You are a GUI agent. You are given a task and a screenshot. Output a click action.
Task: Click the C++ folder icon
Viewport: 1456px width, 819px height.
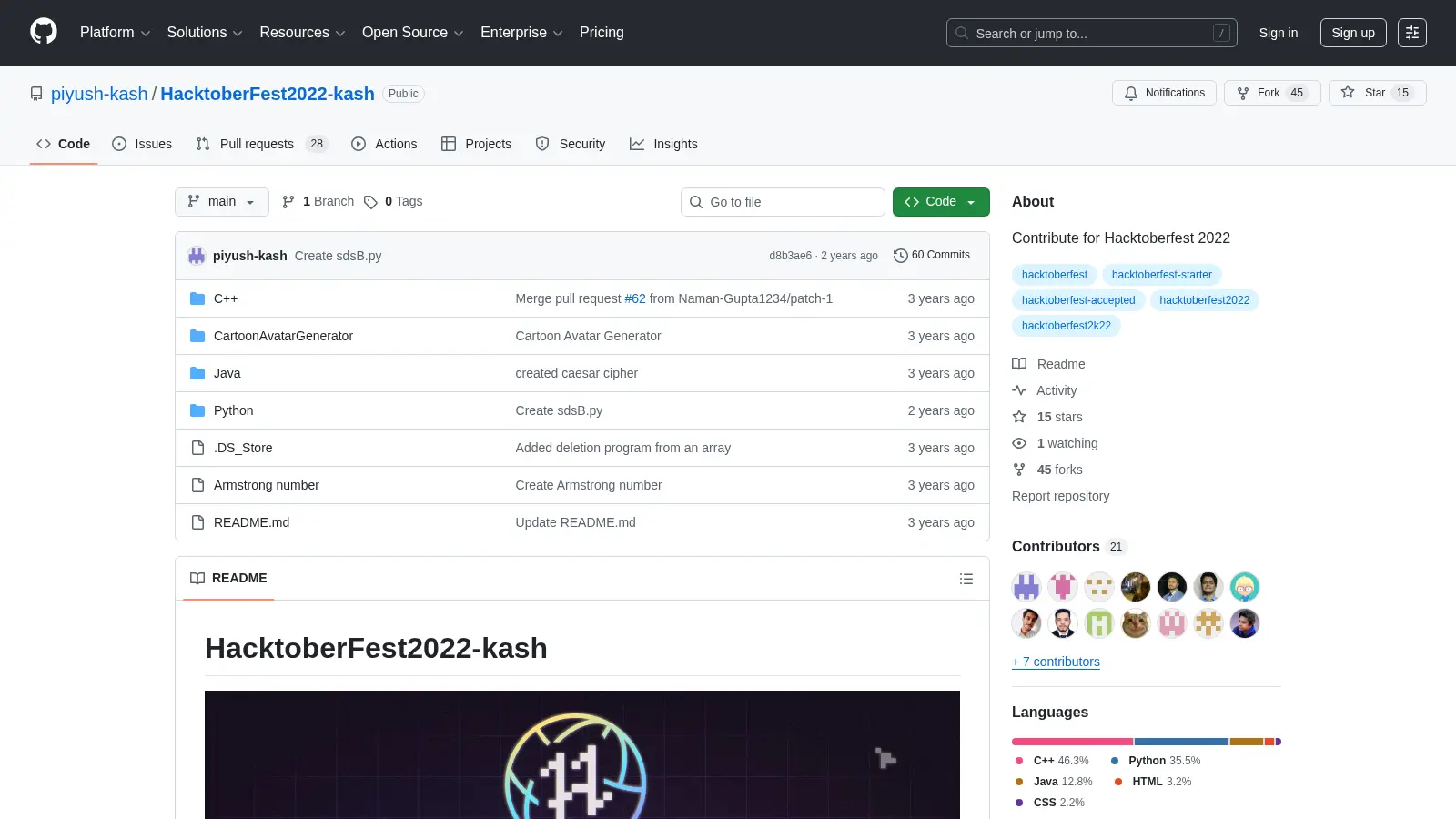[197, 298]
